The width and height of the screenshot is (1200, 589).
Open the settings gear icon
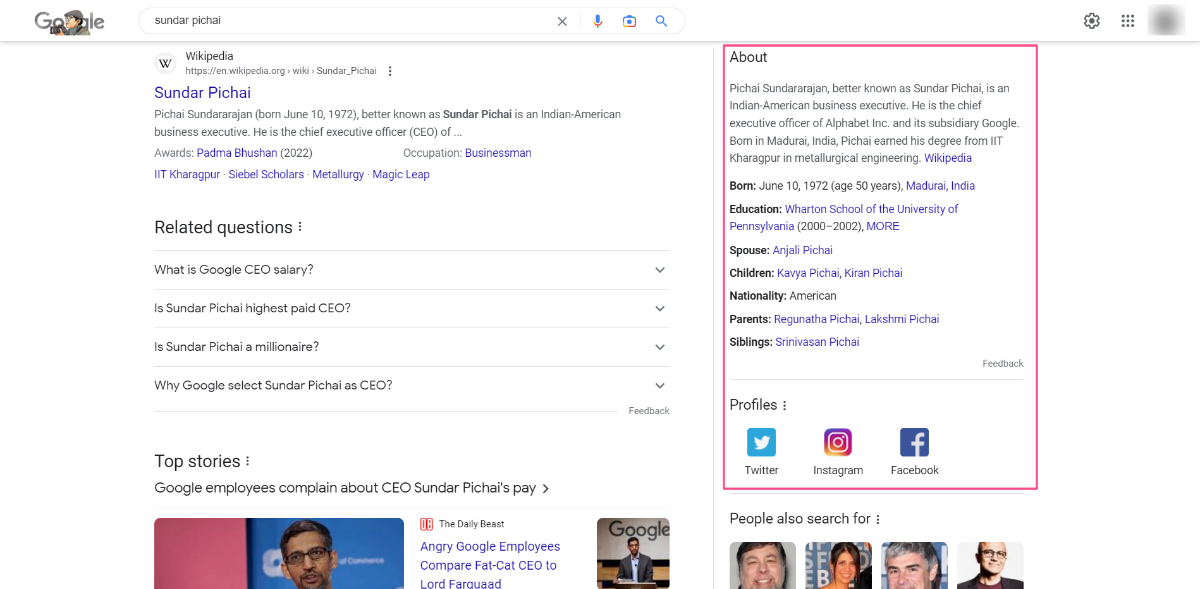tap(1092, 21)
